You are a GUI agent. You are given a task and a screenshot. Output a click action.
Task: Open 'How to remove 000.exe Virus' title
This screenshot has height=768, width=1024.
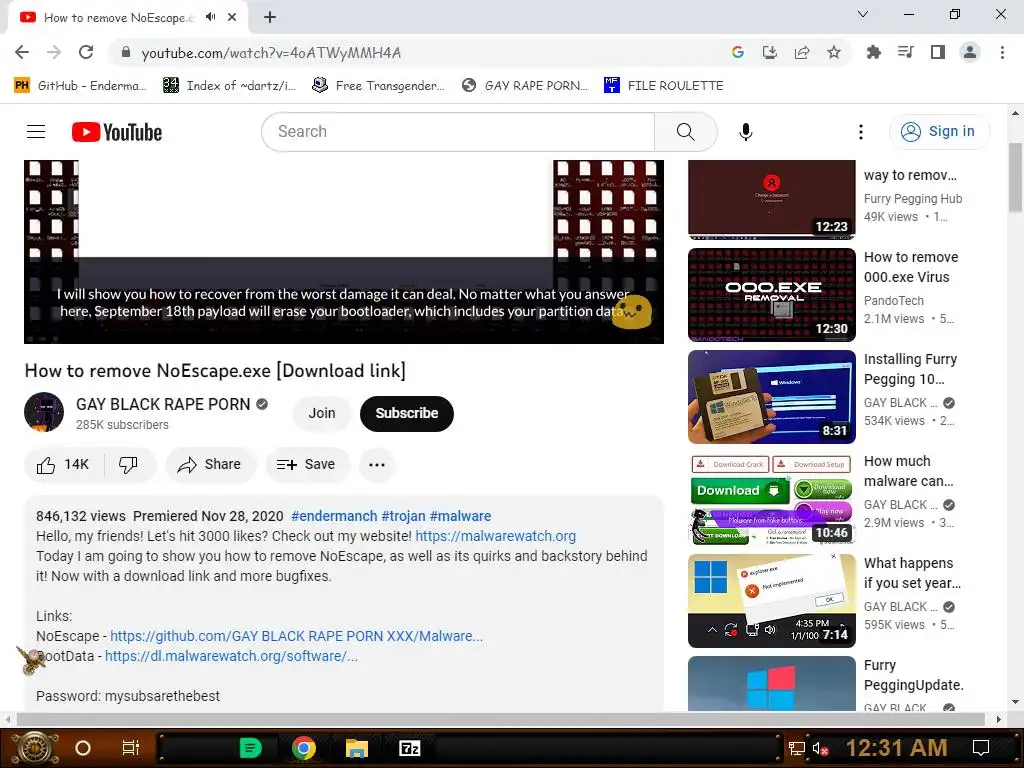(x=911, y=267)
